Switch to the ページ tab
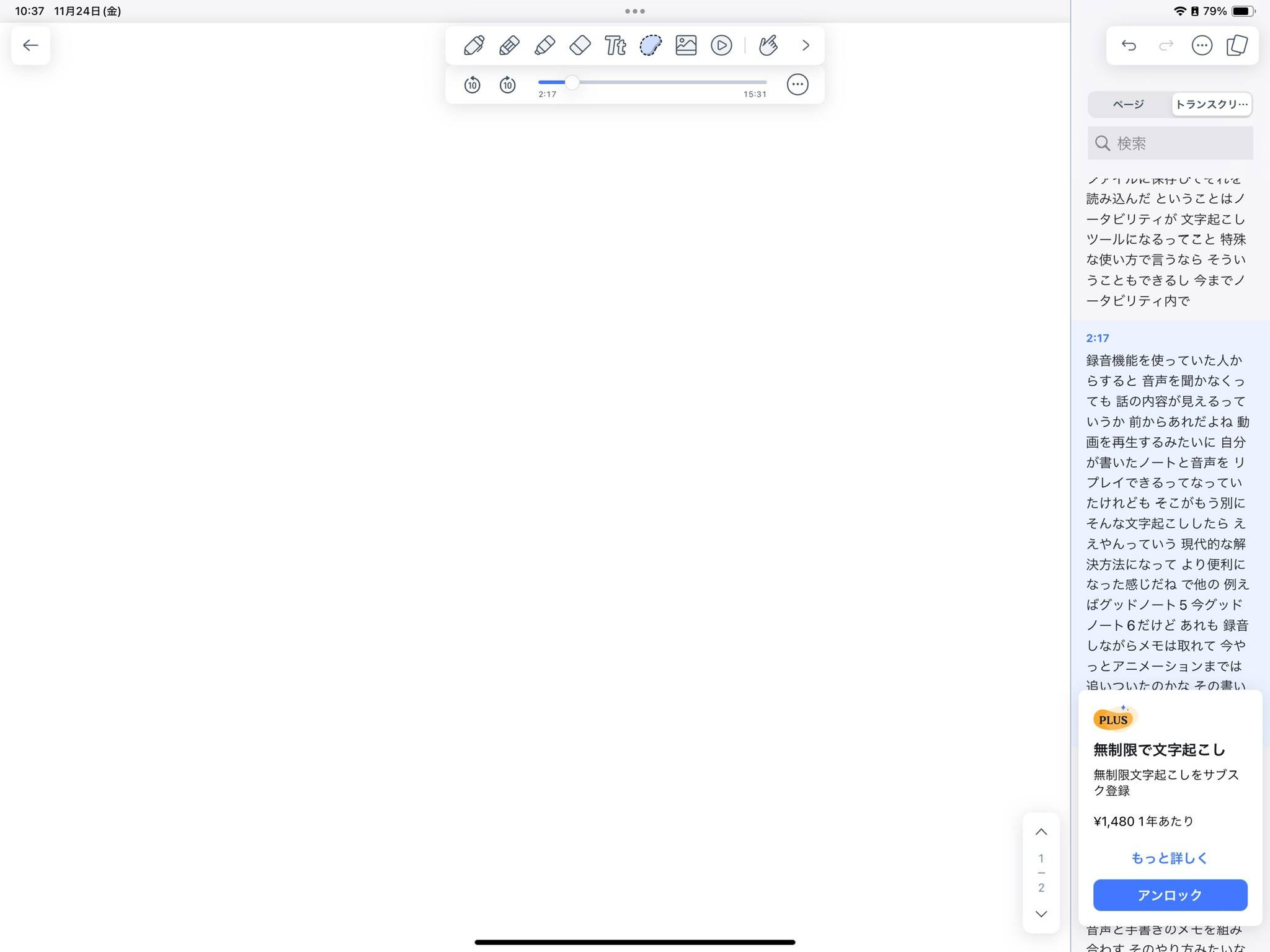The image size is (1270, 952). pyautogui.click(x=1128, y=104)
